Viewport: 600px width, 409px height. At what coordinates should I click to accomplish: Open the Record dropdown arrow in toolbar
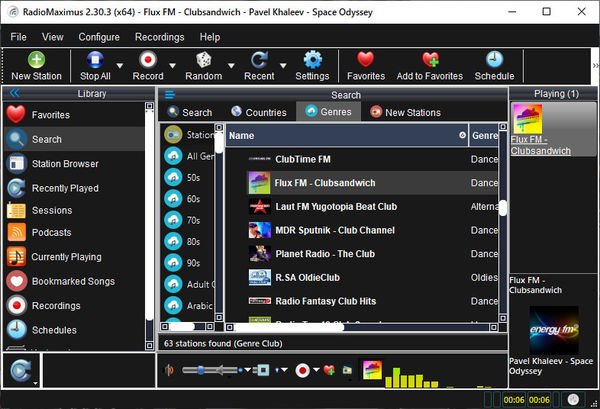click(173, 66)
